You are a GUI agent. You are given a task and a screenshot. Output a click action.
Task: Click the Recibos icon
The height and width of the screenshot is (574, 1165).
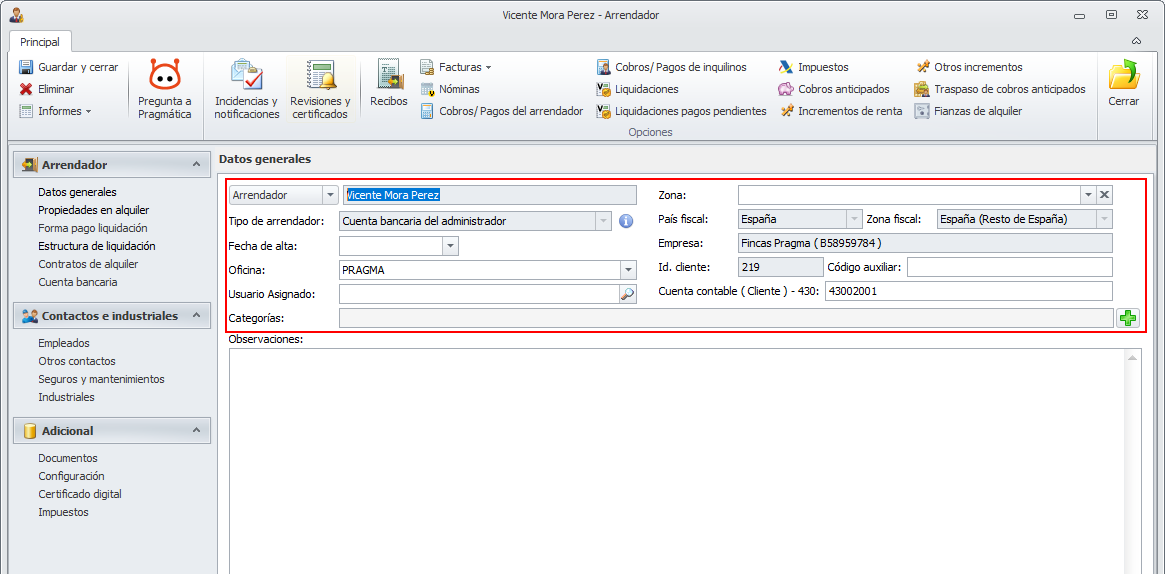[x=389, y=76]
